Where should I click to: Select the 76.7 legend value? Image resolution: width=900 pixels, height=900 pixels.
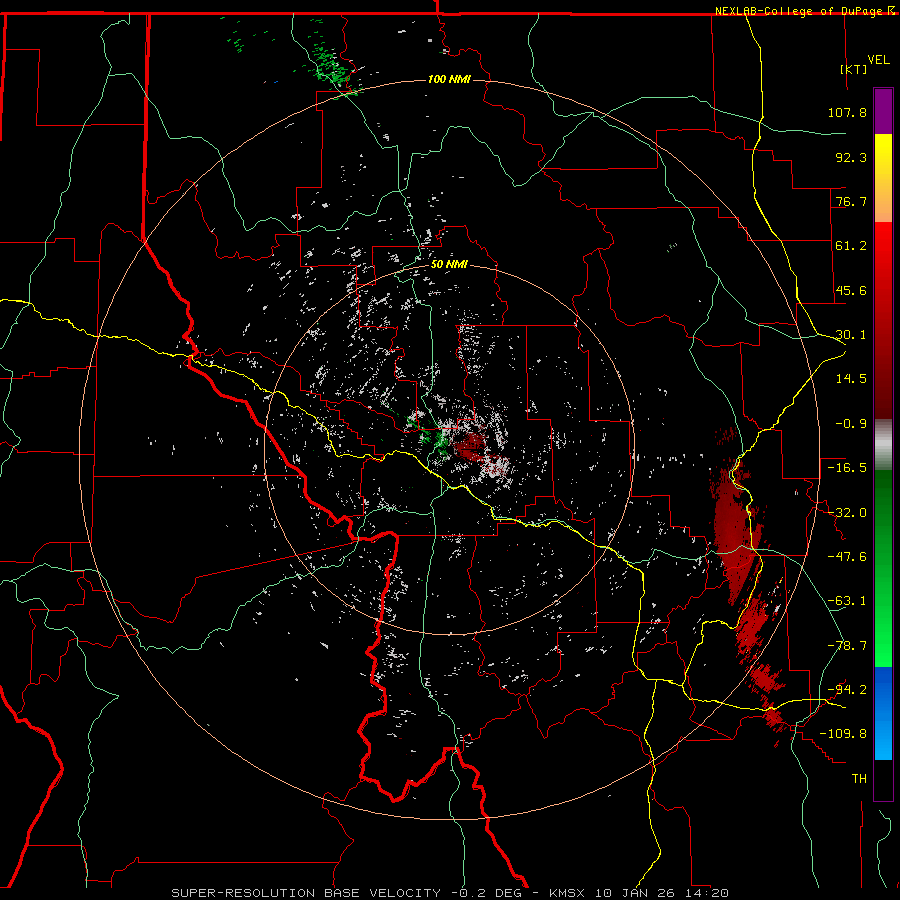(x=851, y=201)
